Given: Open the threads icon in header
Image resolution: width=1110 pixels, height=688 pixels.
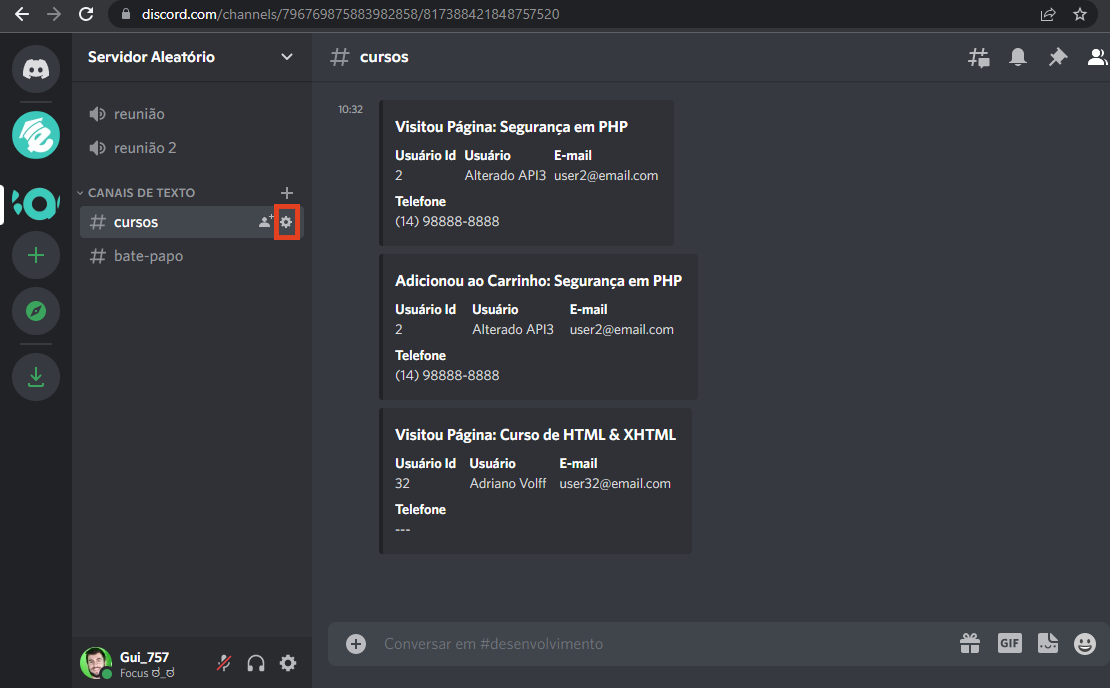Looking at the screenshot, I should 979,57.
